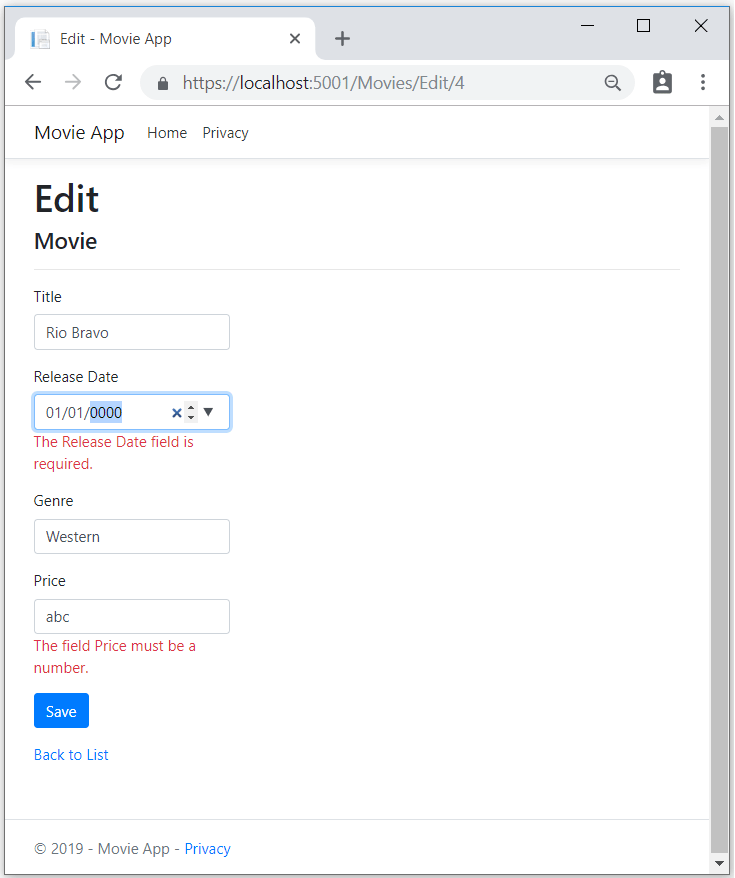The width and height of the screenshot is (735, 878).
Task: Click the browser forward navigation arrow
Action: [x=73, y=82]
